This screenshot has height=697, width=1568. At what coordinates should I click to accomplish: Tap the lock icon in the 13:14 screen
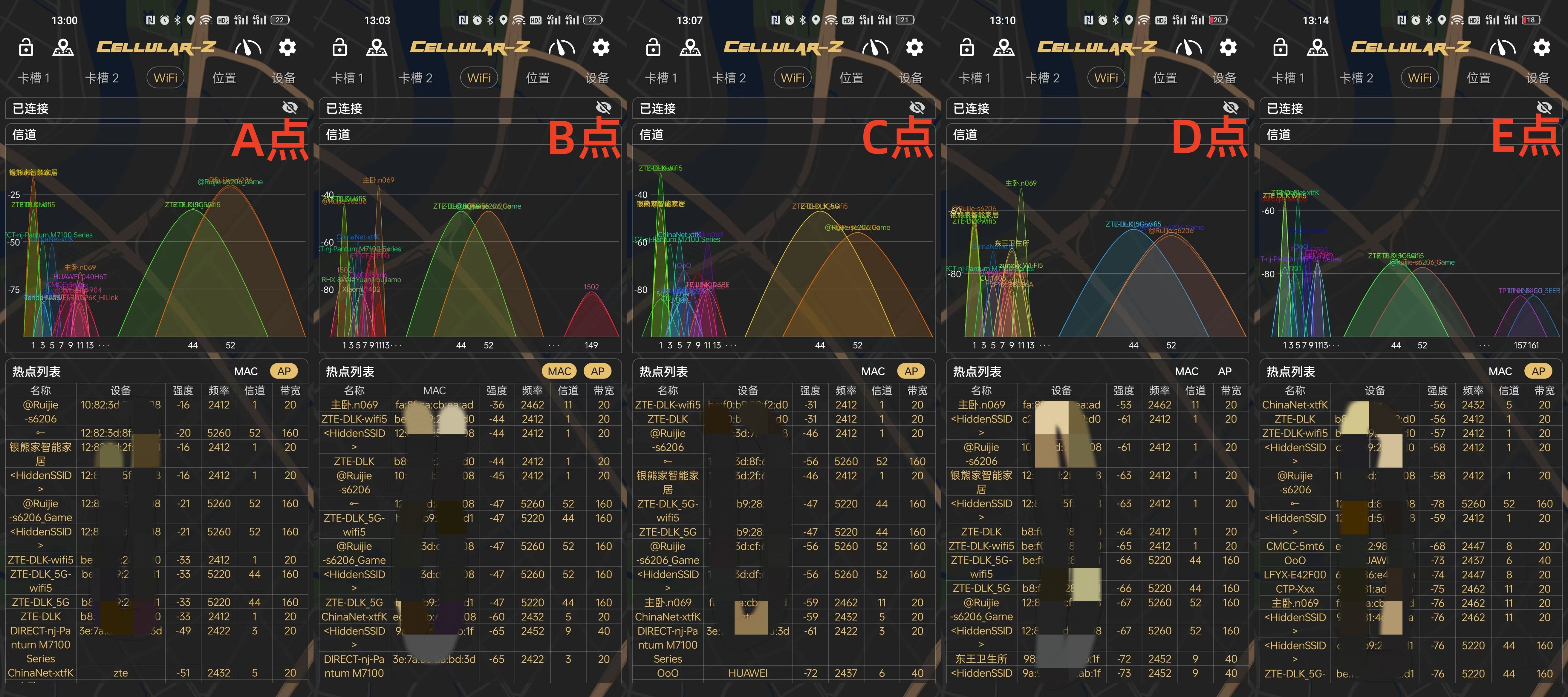[1280, 47]
